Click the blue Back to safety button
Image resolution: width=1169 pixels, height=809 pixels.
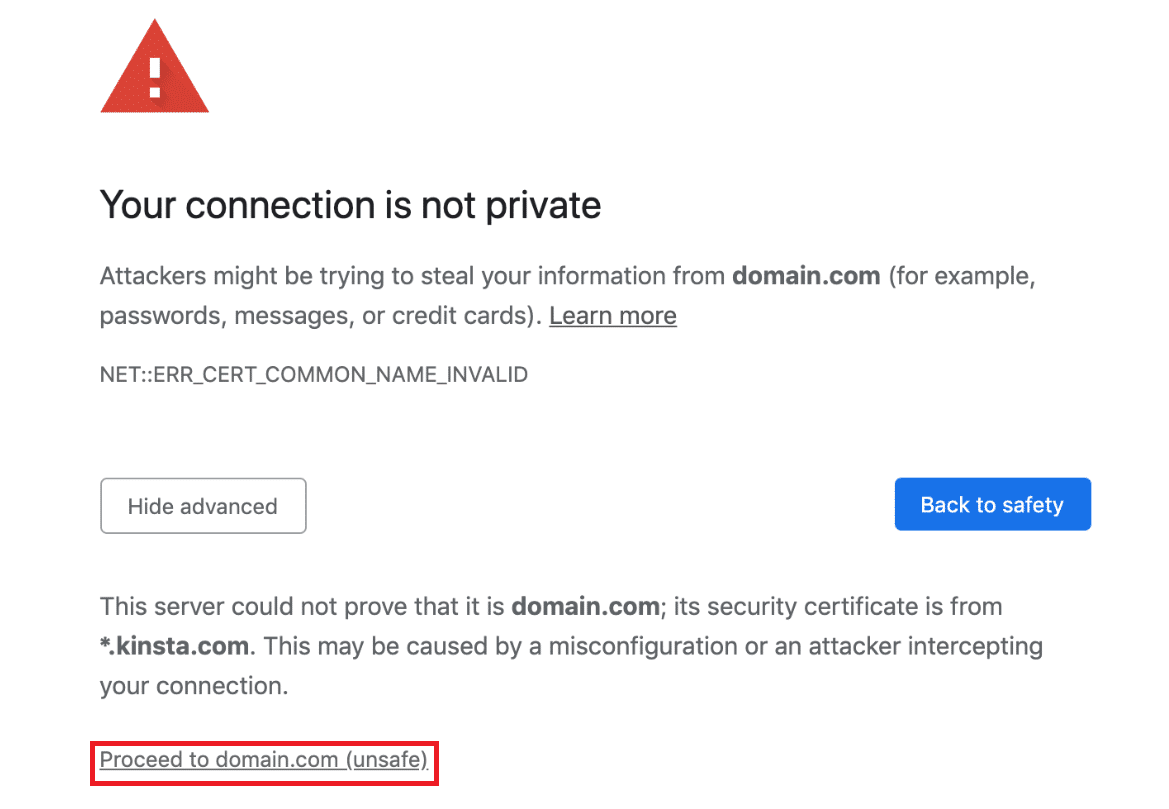[992, 504]
